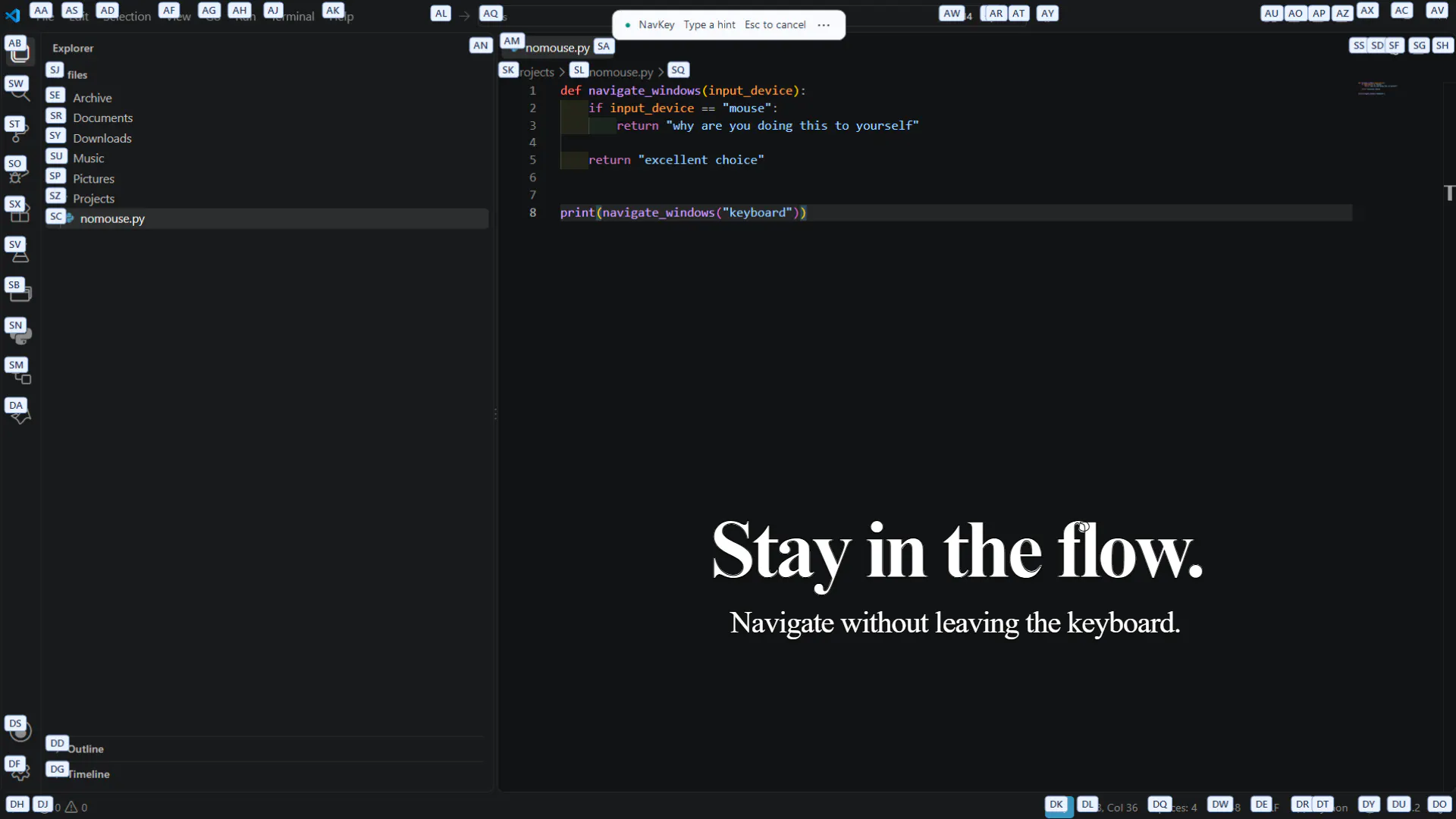1456x819 pixels.
Task: Open the Explorer view in the activity bar
Action: pyautogui.click(x=20, y=53)
